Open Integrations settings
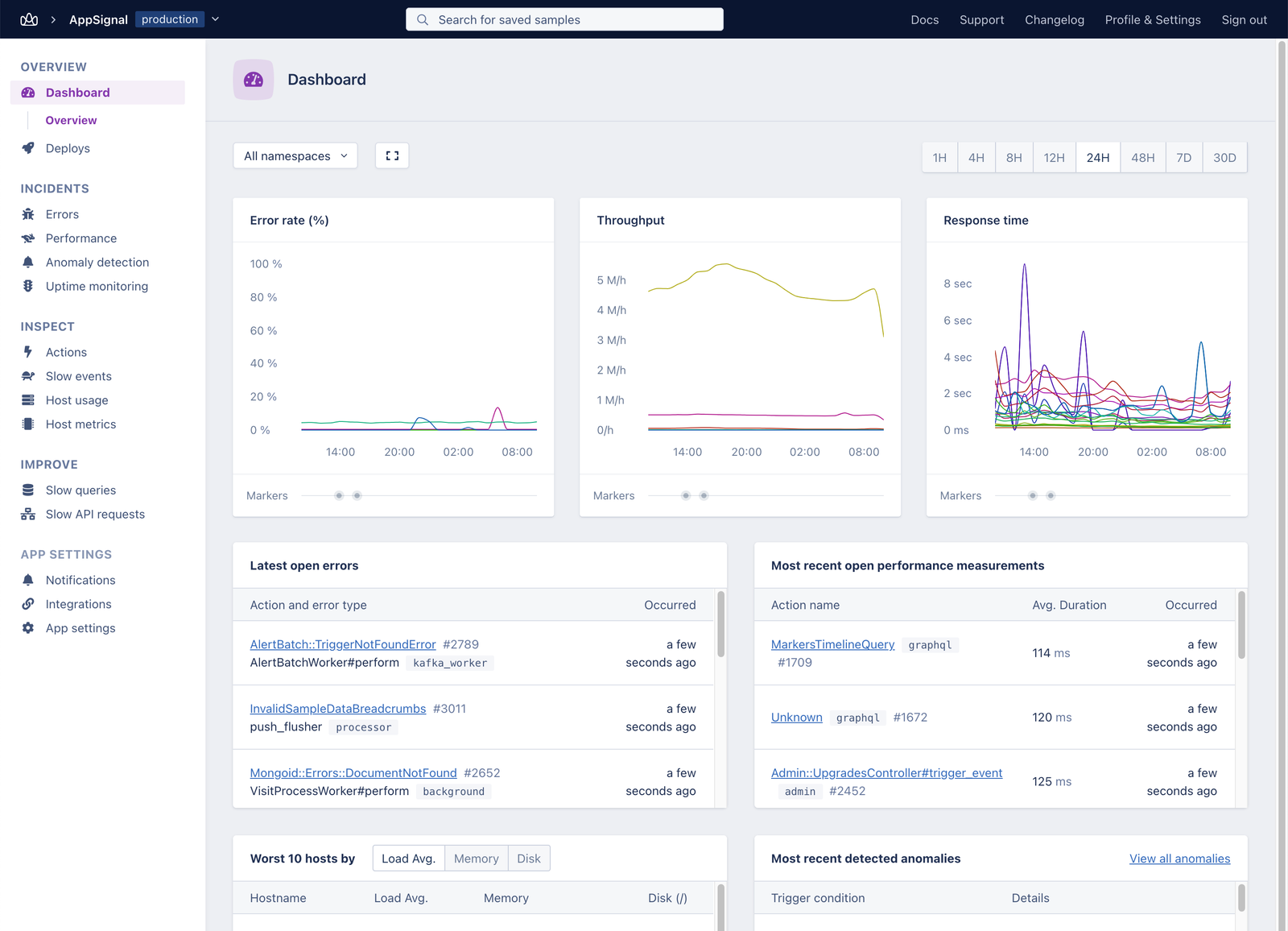This screenshot has height=931, width=1288. [x=78, y=603]
